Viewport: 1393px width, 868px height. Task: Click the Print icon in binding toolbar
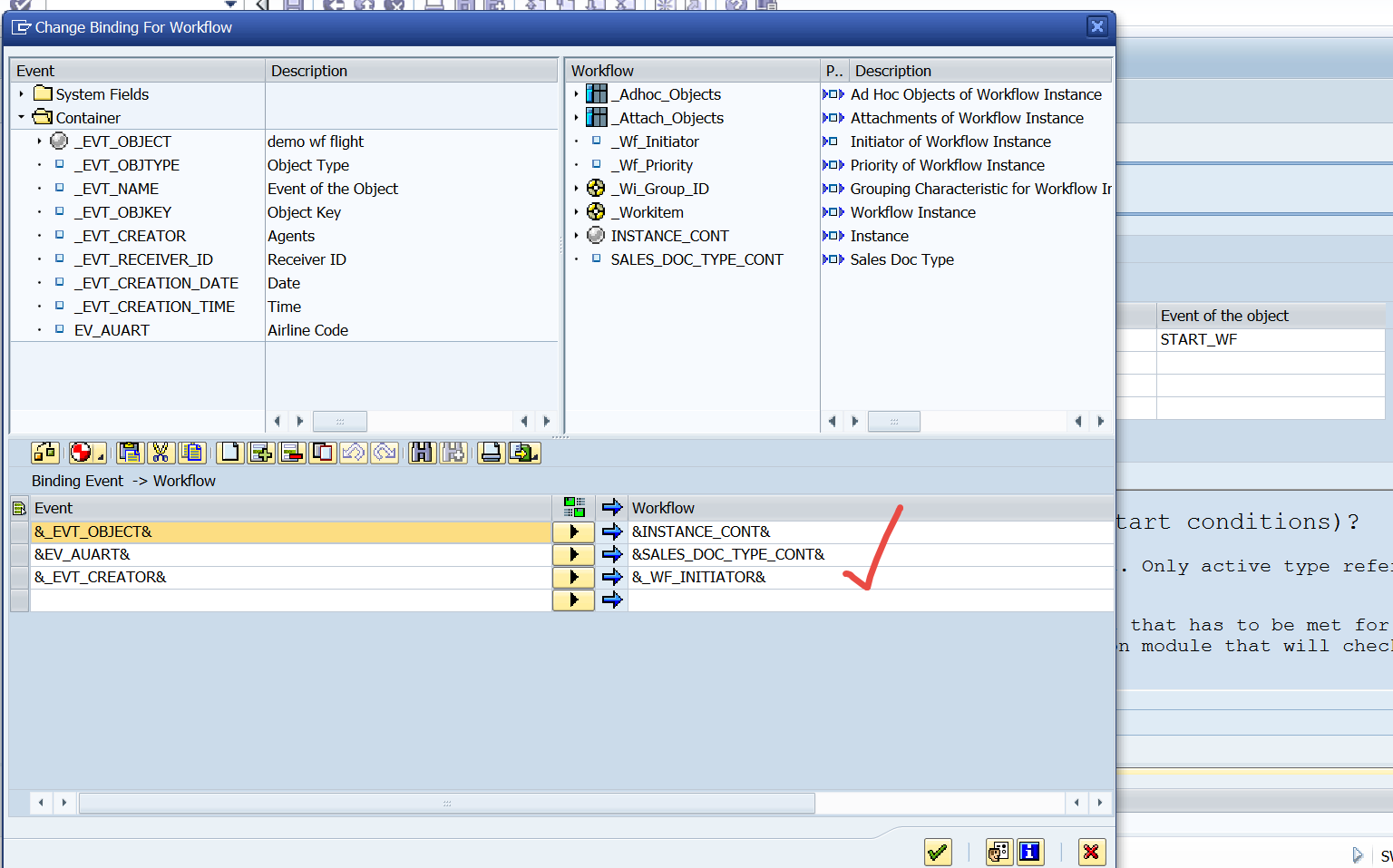pyautogui.click(x=491, y=453)
